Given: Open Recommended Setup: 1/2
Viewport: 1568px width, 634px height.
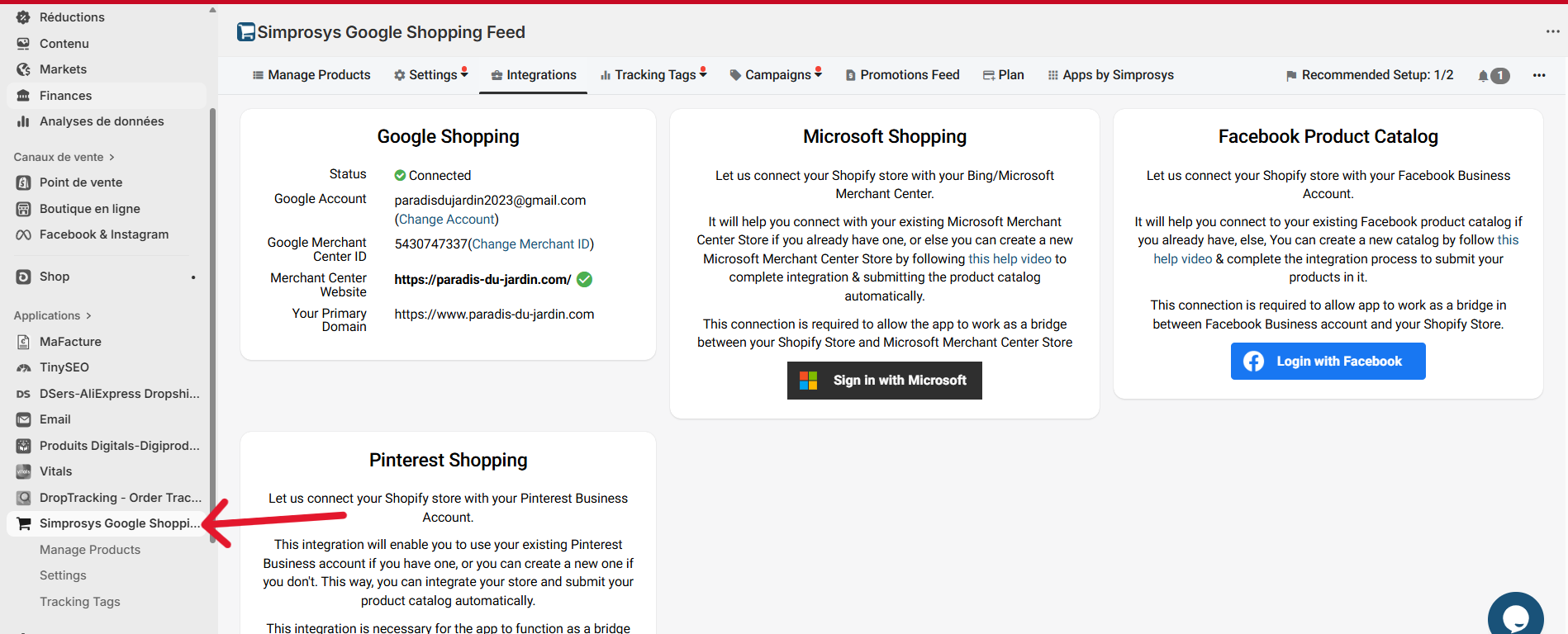Looking at the screenshot, I should point(1370,75).
